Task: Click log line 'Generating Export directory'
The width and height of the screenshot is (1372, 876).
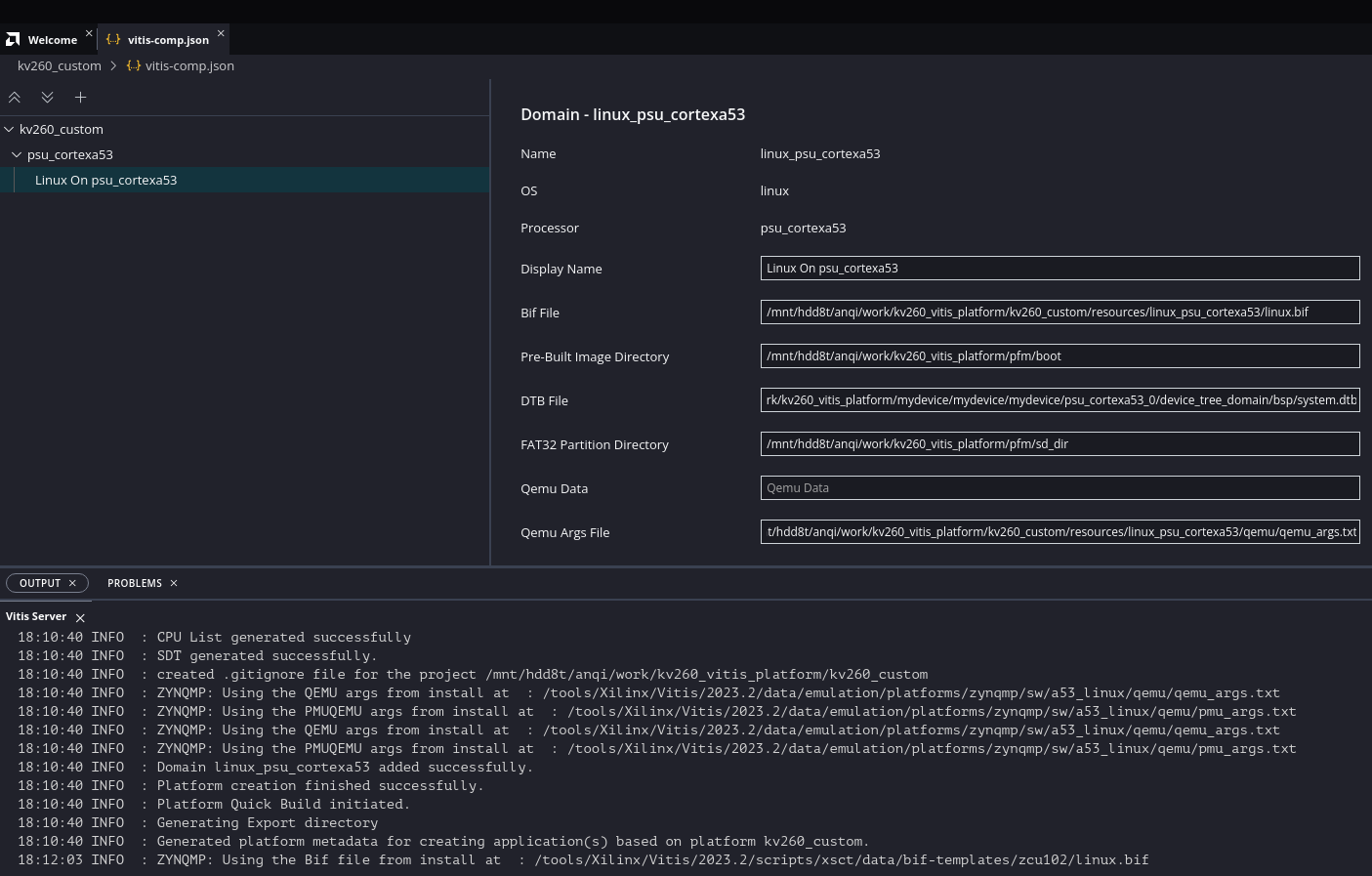Action: click(x=268, y=823)
